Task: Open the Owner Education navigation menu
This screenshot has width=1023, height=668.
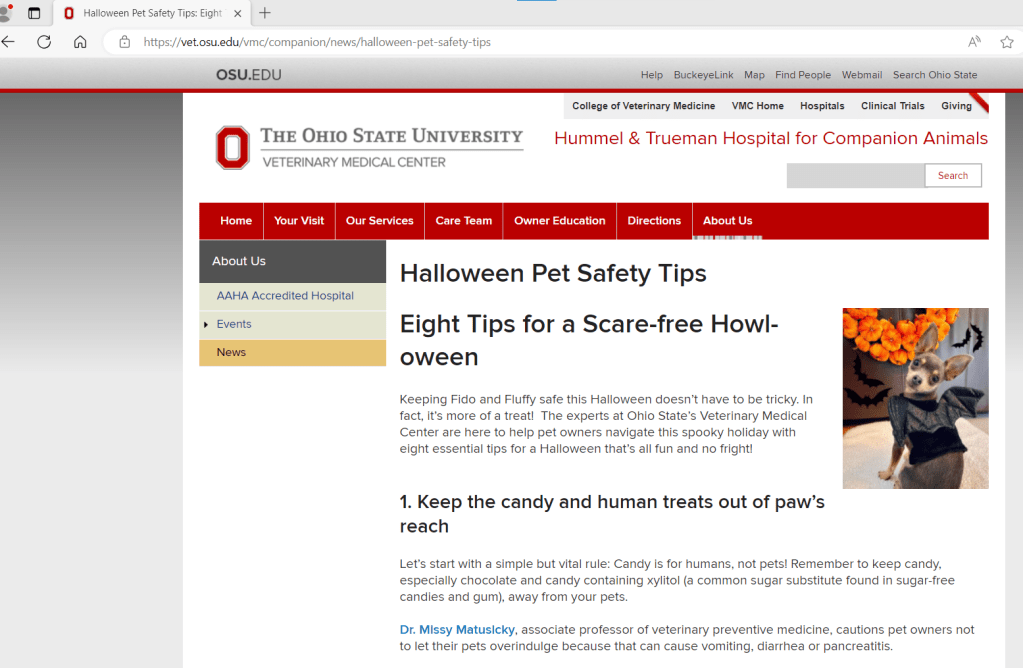Action: [x=559, y=221]
